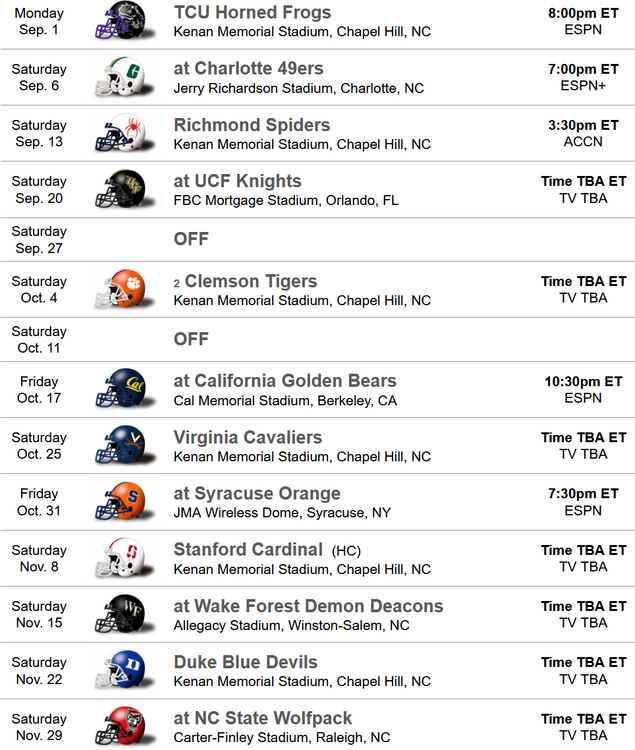This screenshot has width=635, height=750.
Task: Click the Charlotte 49ers helmet icon
Action: coord(120,78)
